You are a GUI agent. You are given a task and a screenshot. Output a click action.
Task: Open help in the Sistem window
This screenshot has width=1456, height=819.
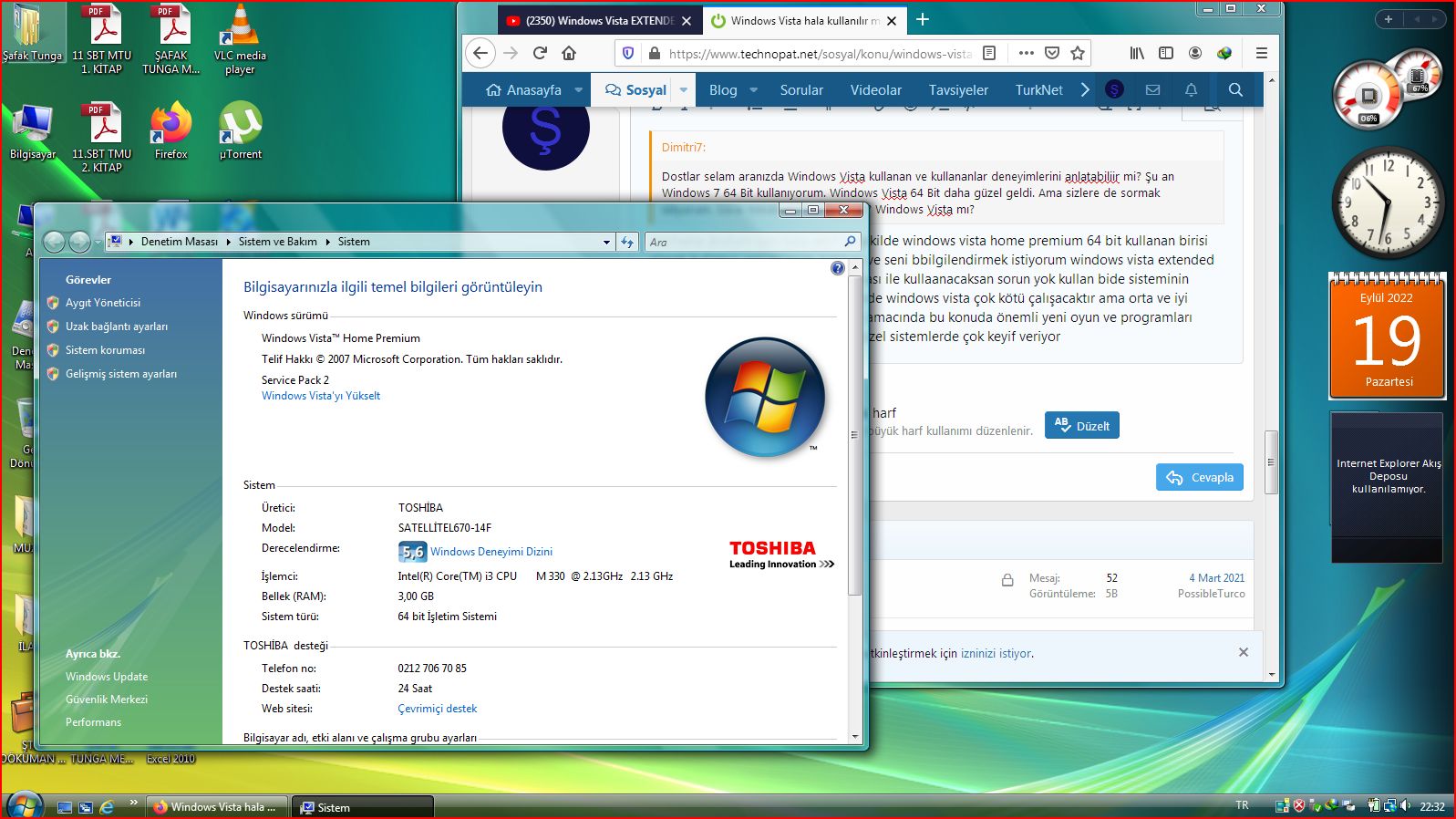point(838,268)
